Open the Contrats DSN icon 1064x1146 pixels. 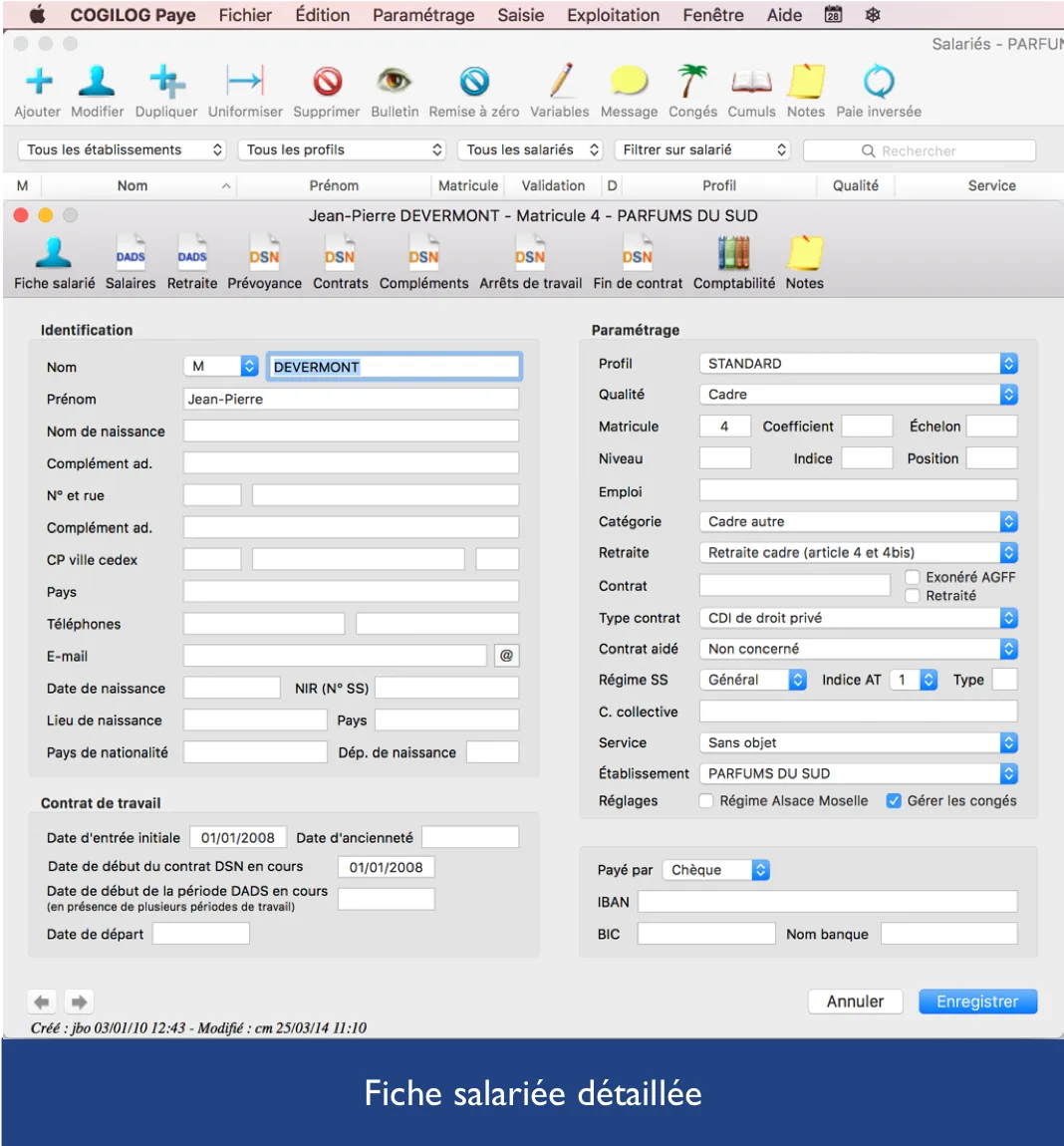(340, 253)
